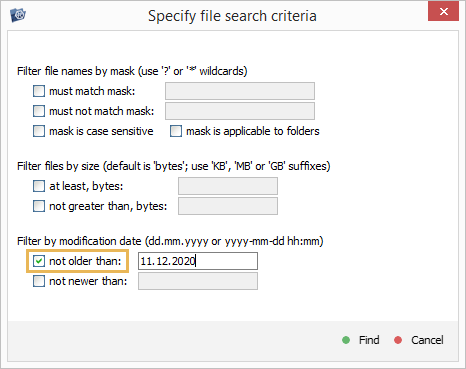Toggle 'mask is applicable to folders' option
The image size is (466, 369).
pos(176,131)
